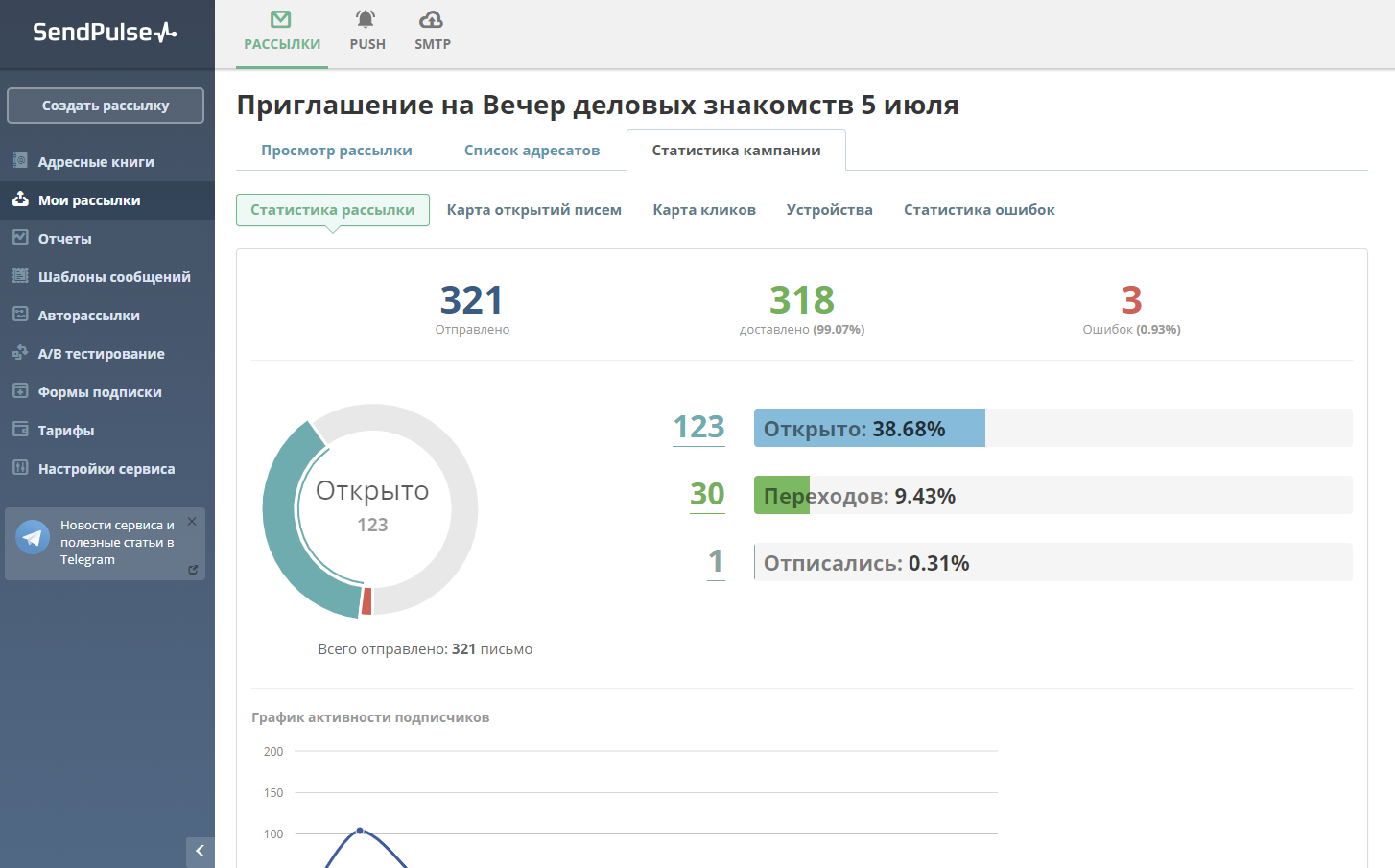Image resolution: width=1395 pixels, height=868 pixels.
Task: Open the 123 opened emails count link
Action: click(x=698, y=427)
